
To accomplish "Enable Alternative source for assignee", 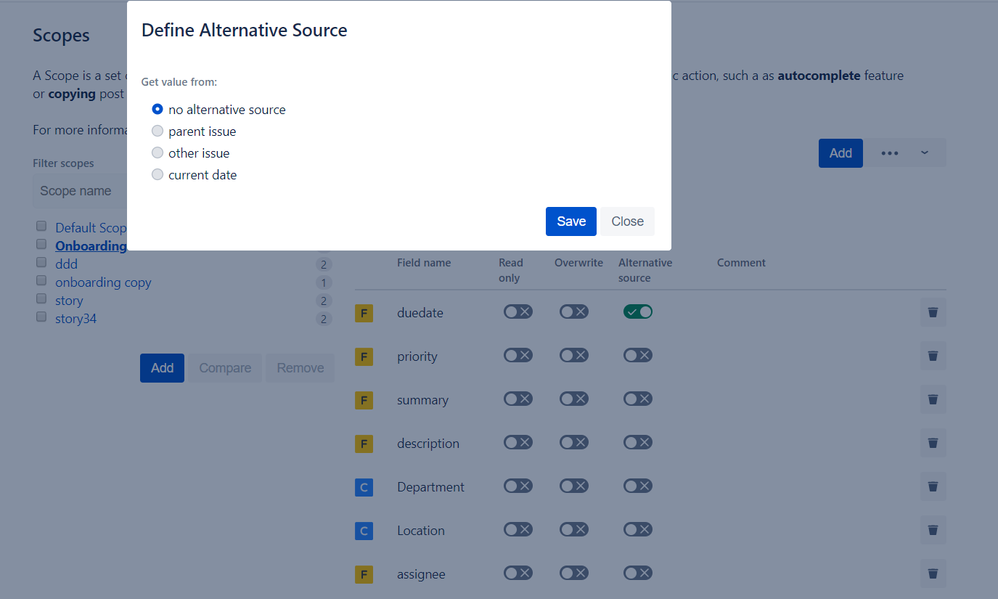I will click(x=638, y=573).
